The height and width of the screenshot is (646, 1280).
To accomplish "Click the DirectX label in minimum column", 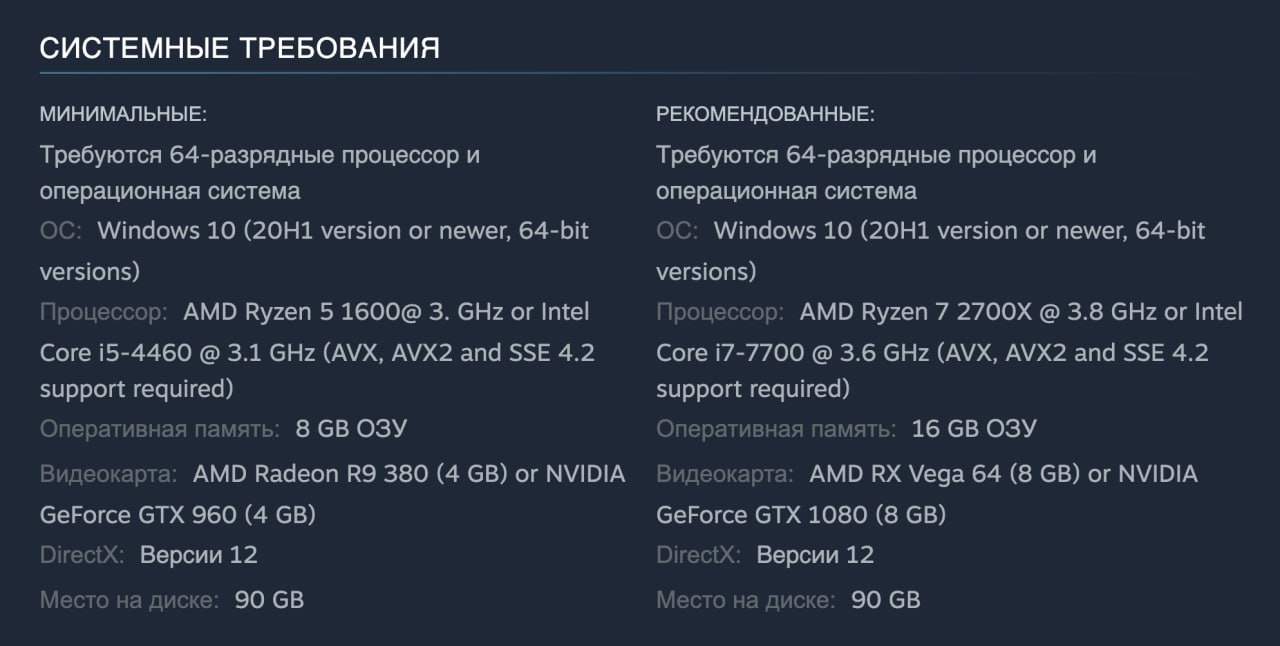I will coord(82,555).
